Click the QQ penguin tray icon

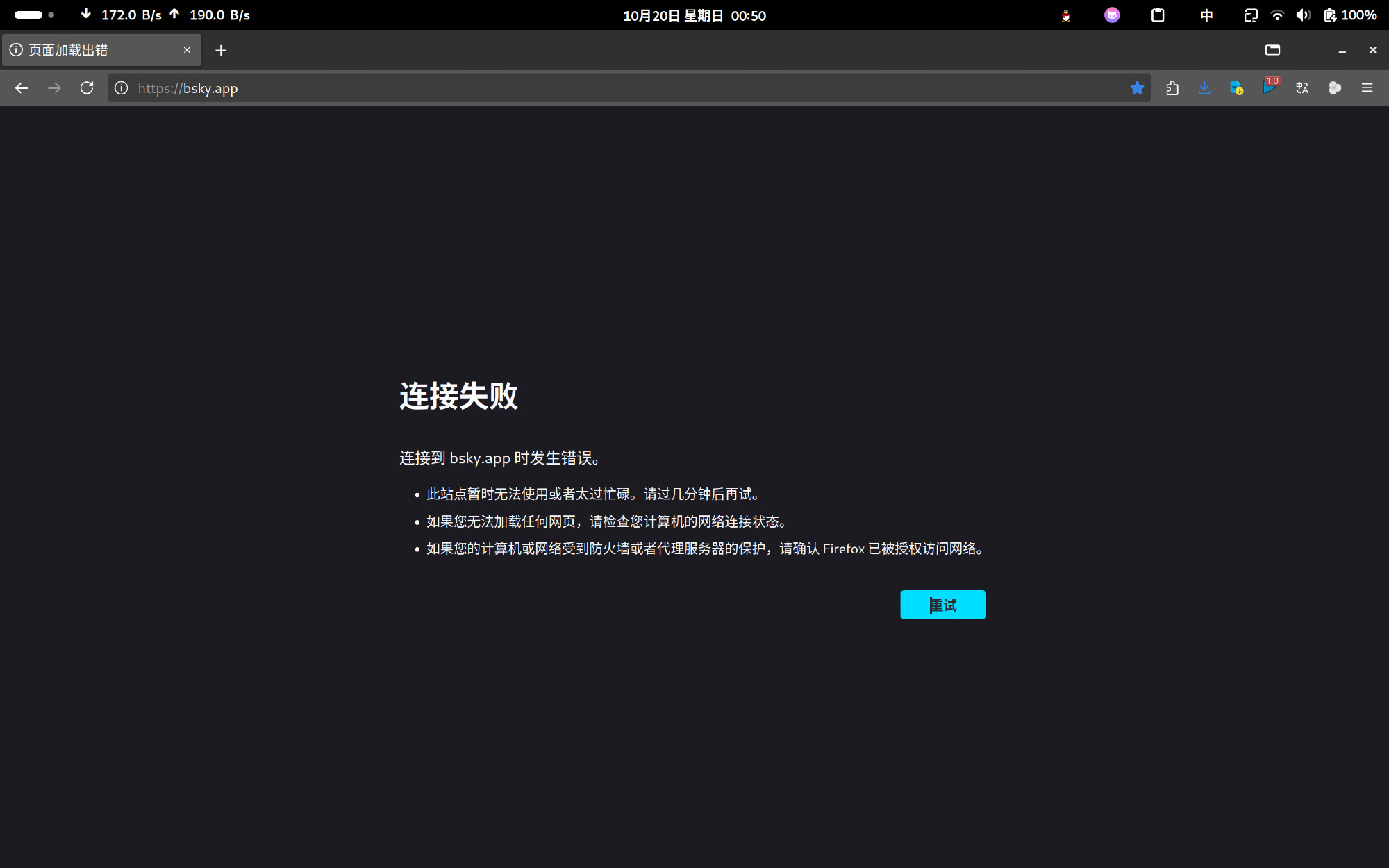[x=1066, y=15]
